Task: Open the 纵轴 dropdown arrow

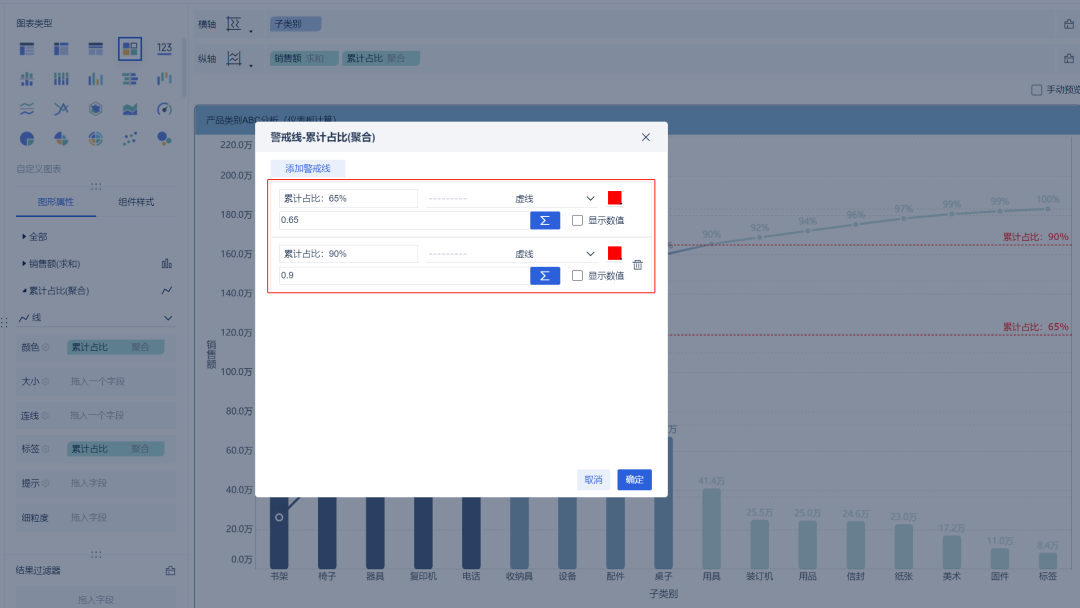Action: click(251, 65)
